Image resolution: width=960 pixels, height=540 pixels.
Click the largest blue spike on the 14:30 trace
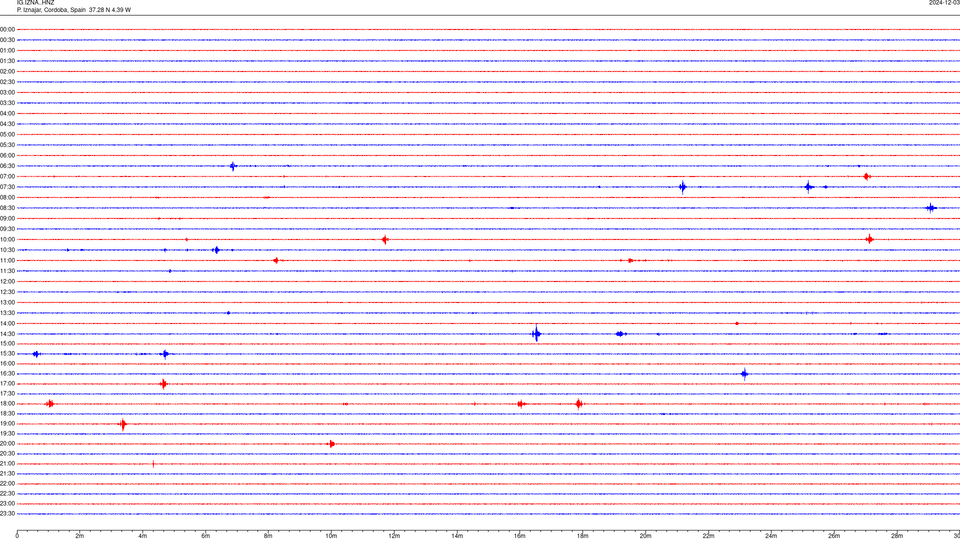click(536, 334)
